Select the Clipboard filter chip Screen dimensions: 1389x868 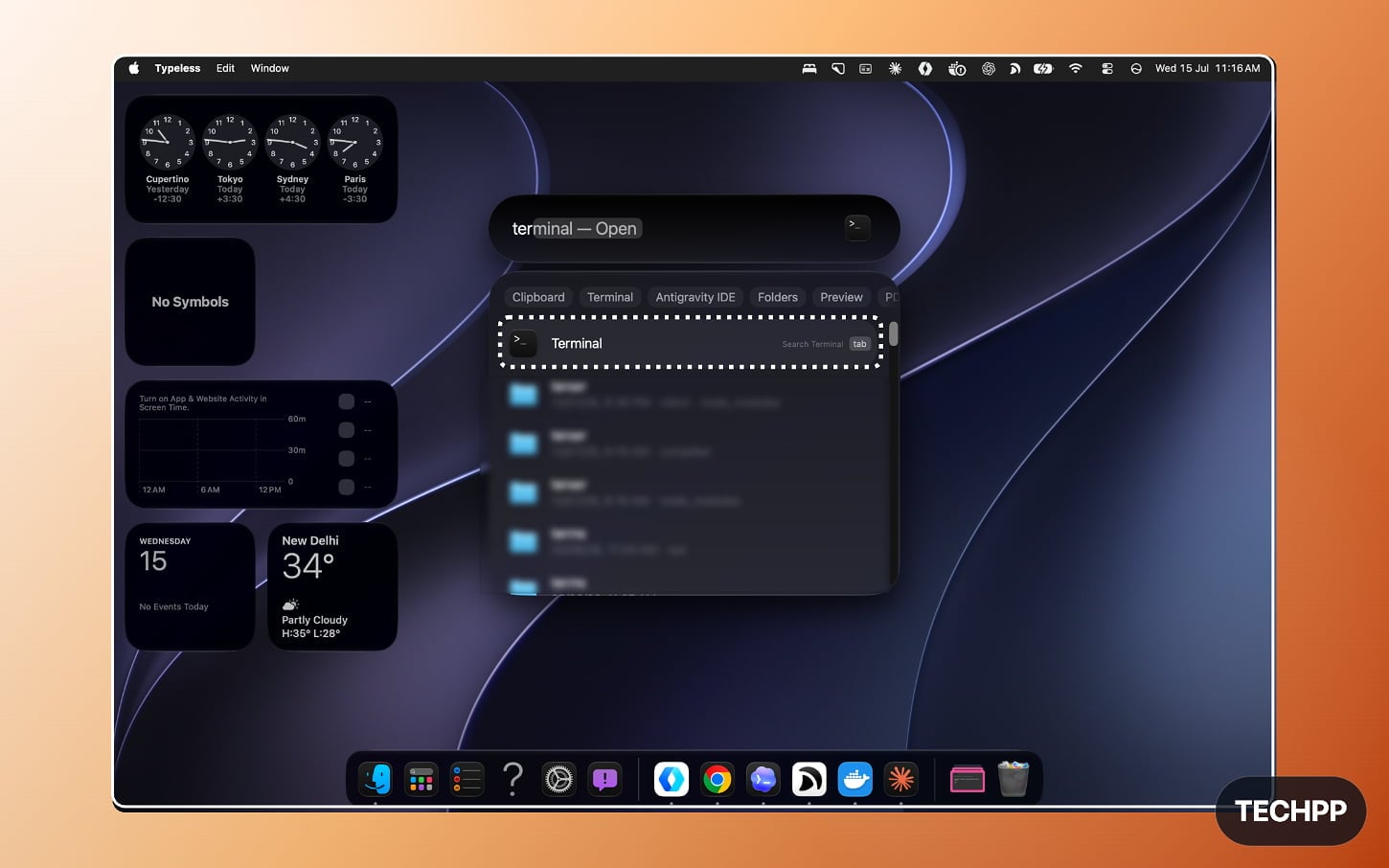tap(538, 297)
